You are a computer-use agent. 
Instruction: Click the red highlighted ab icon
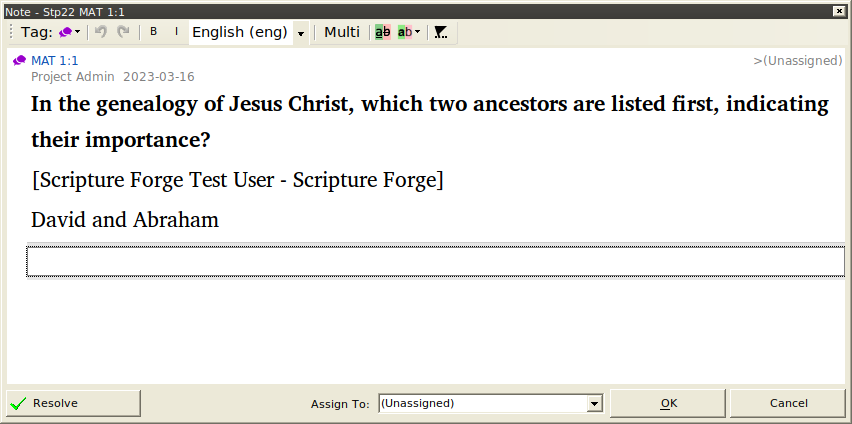[404, 32]
